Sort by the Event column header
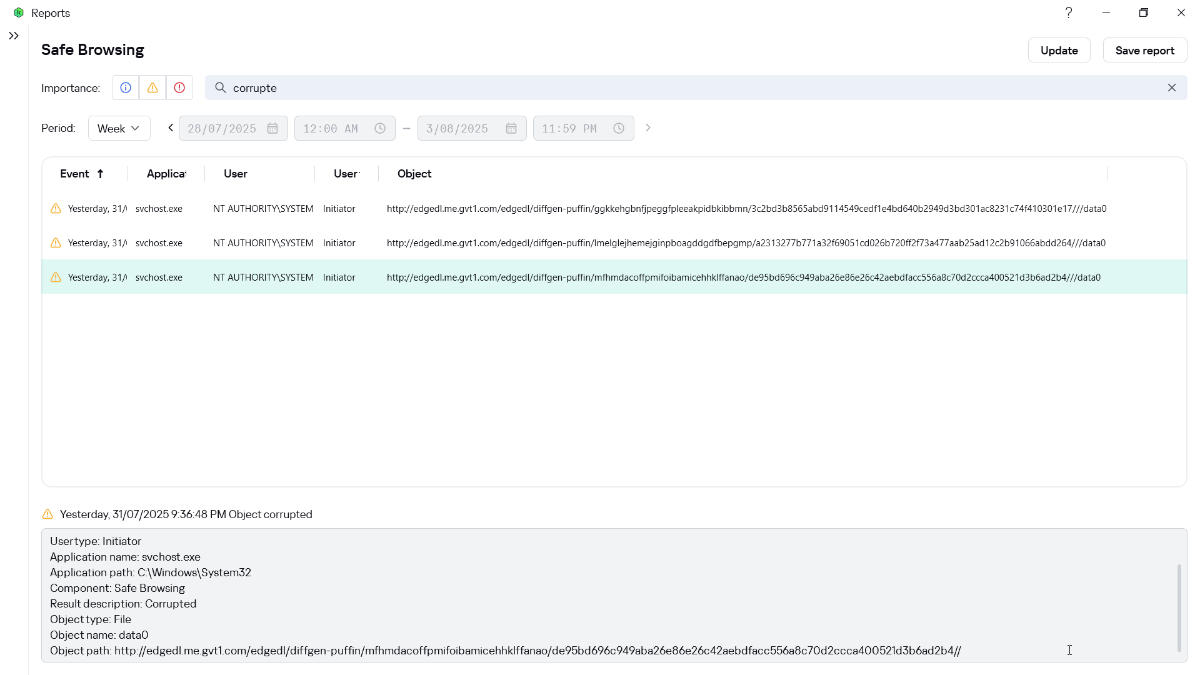 [74, 174]
